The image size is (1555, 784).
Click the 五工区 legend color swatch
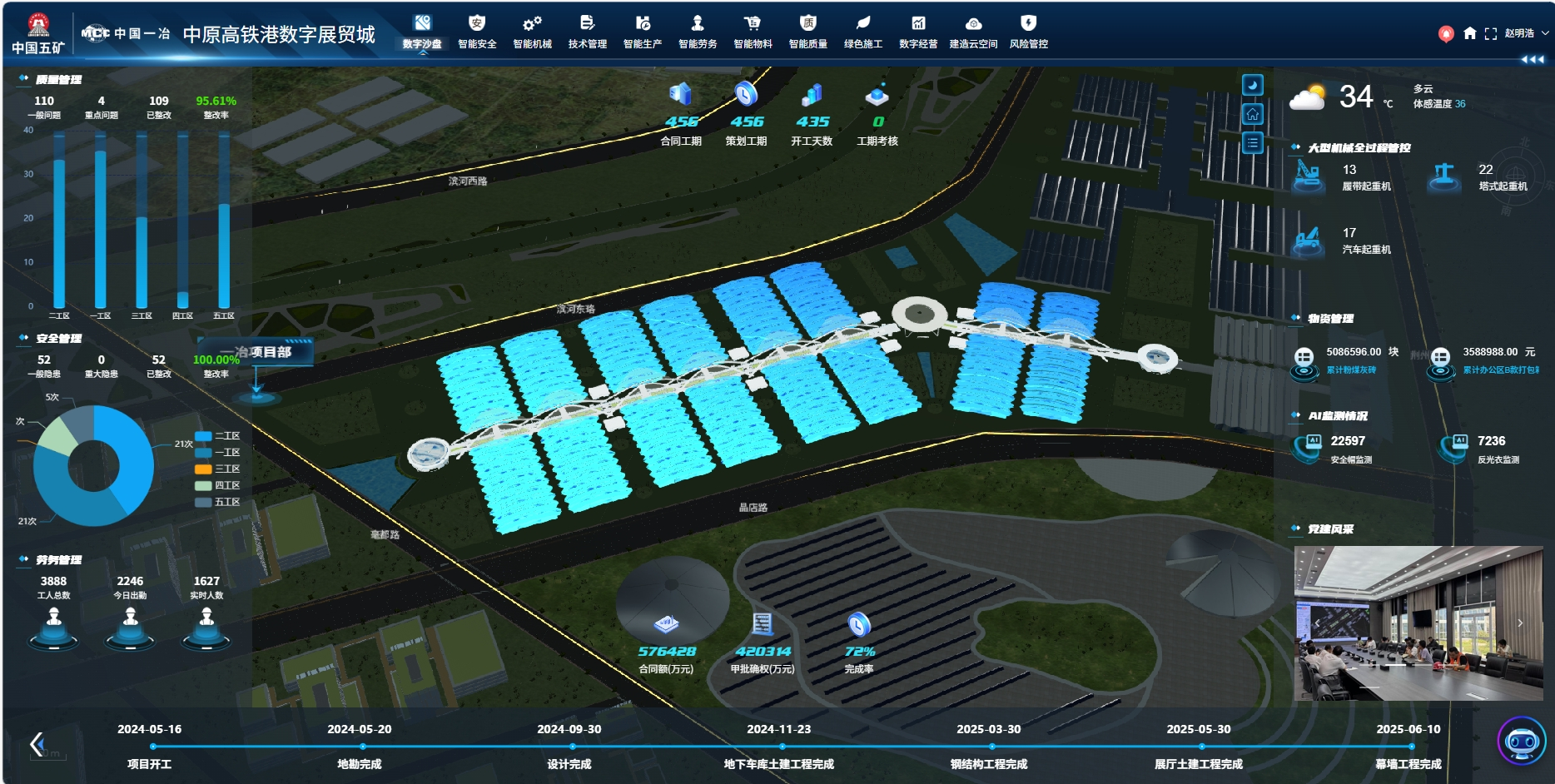[203, 502]
